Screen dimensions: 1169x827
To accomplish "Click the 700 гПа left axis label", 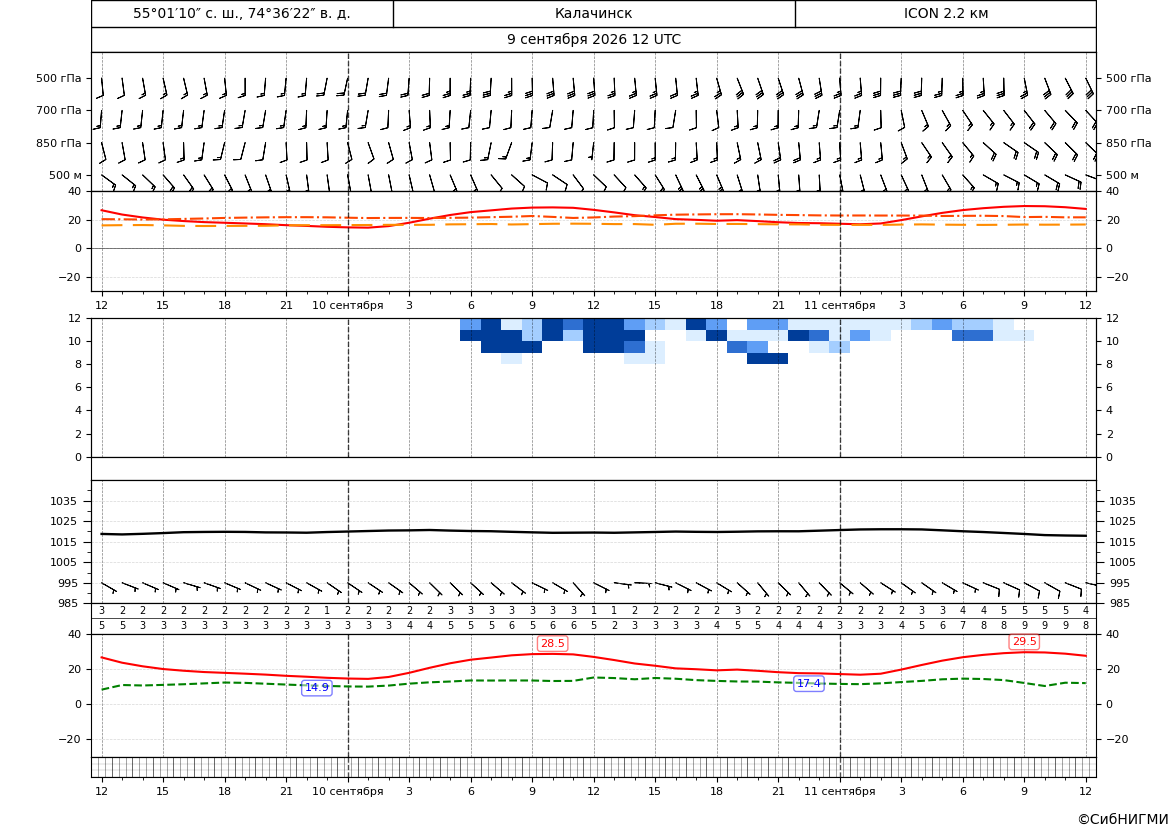I will [59, 110].
